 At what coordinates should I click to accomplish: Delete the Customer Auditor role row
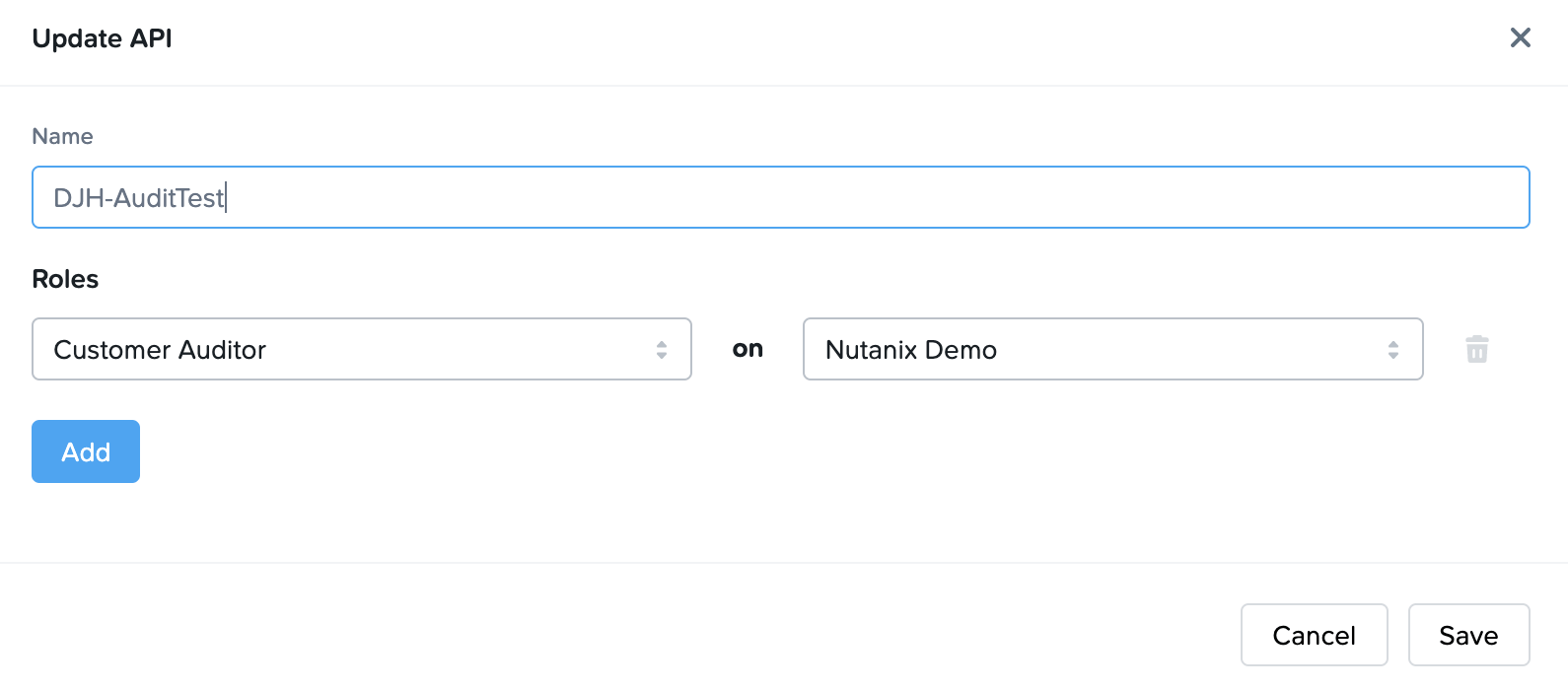tap(1476, 349)
